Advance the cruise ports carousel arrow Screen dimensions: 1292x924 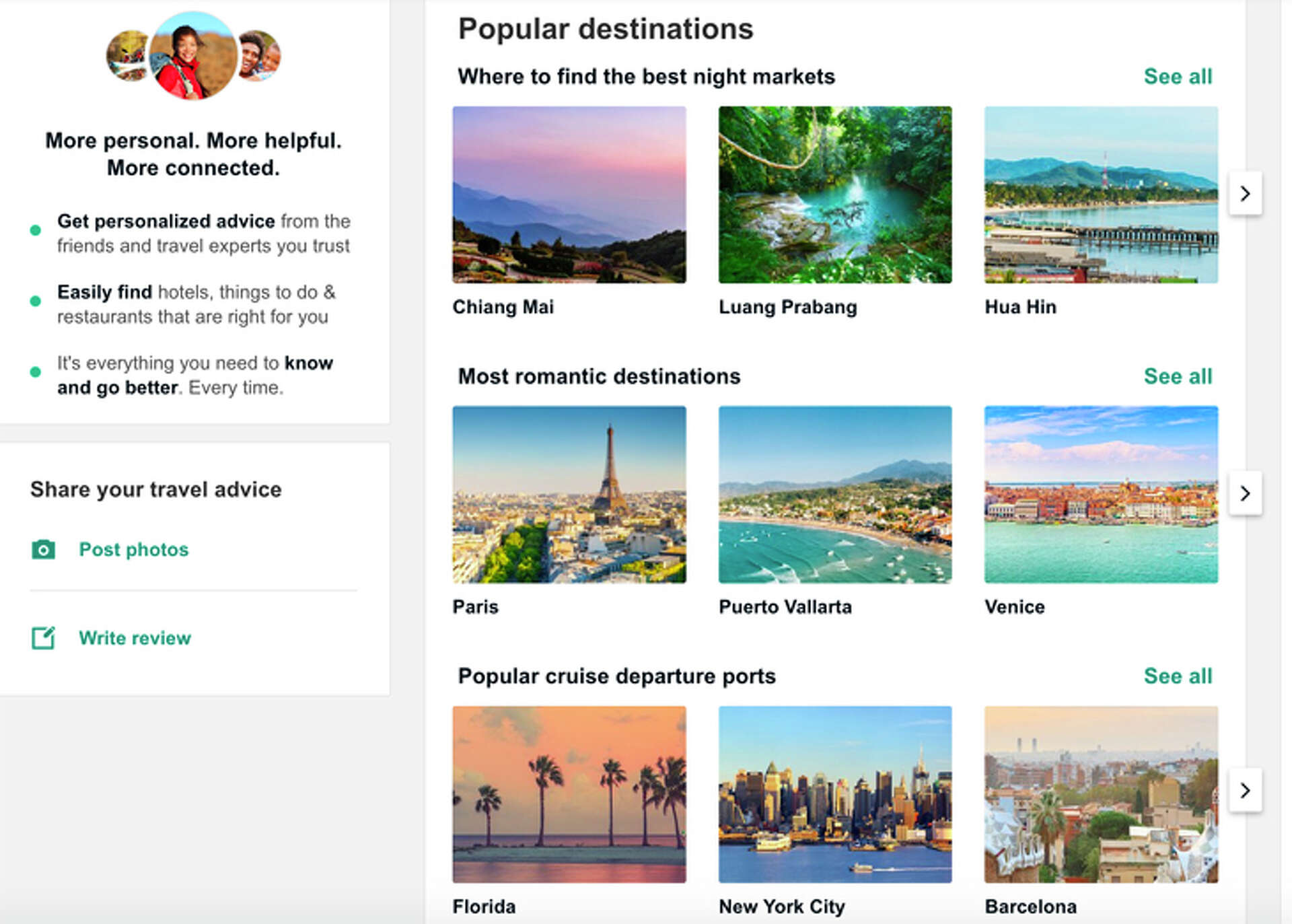point(1246,791)
